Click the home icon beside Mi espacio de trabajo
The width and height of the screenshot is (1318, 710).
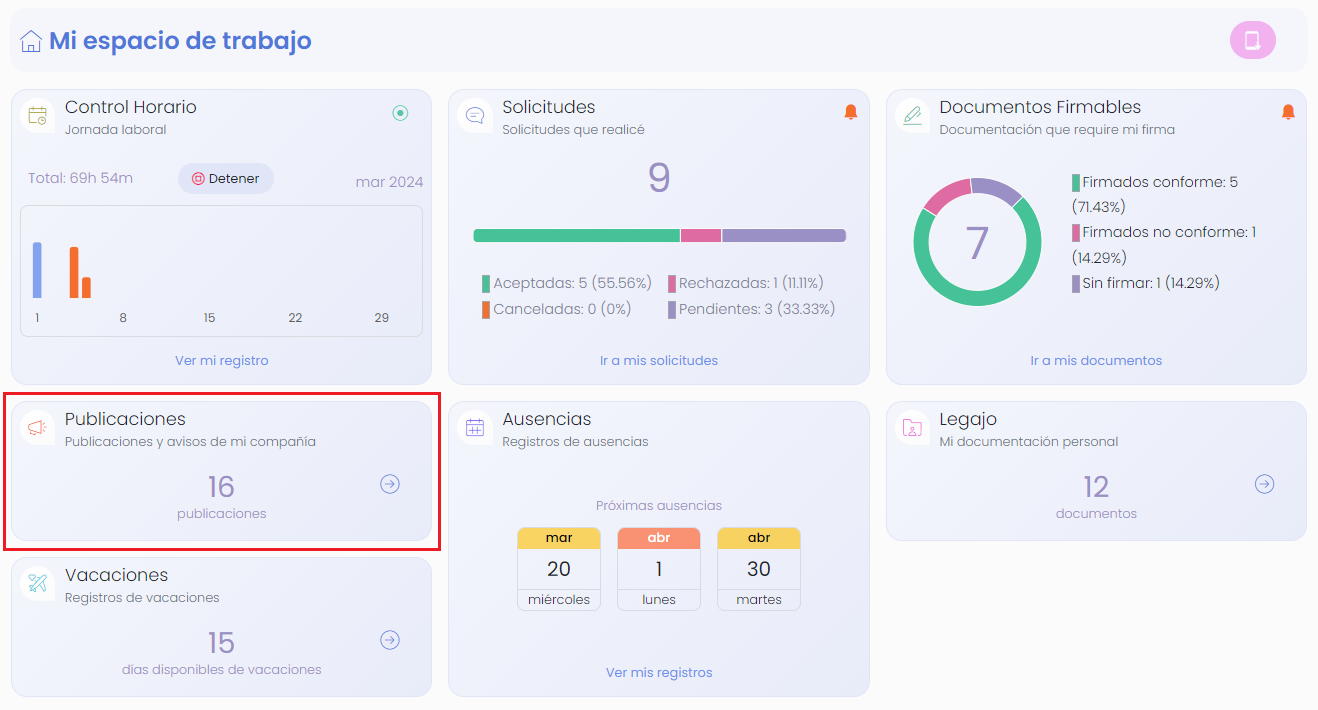[31, 41]
